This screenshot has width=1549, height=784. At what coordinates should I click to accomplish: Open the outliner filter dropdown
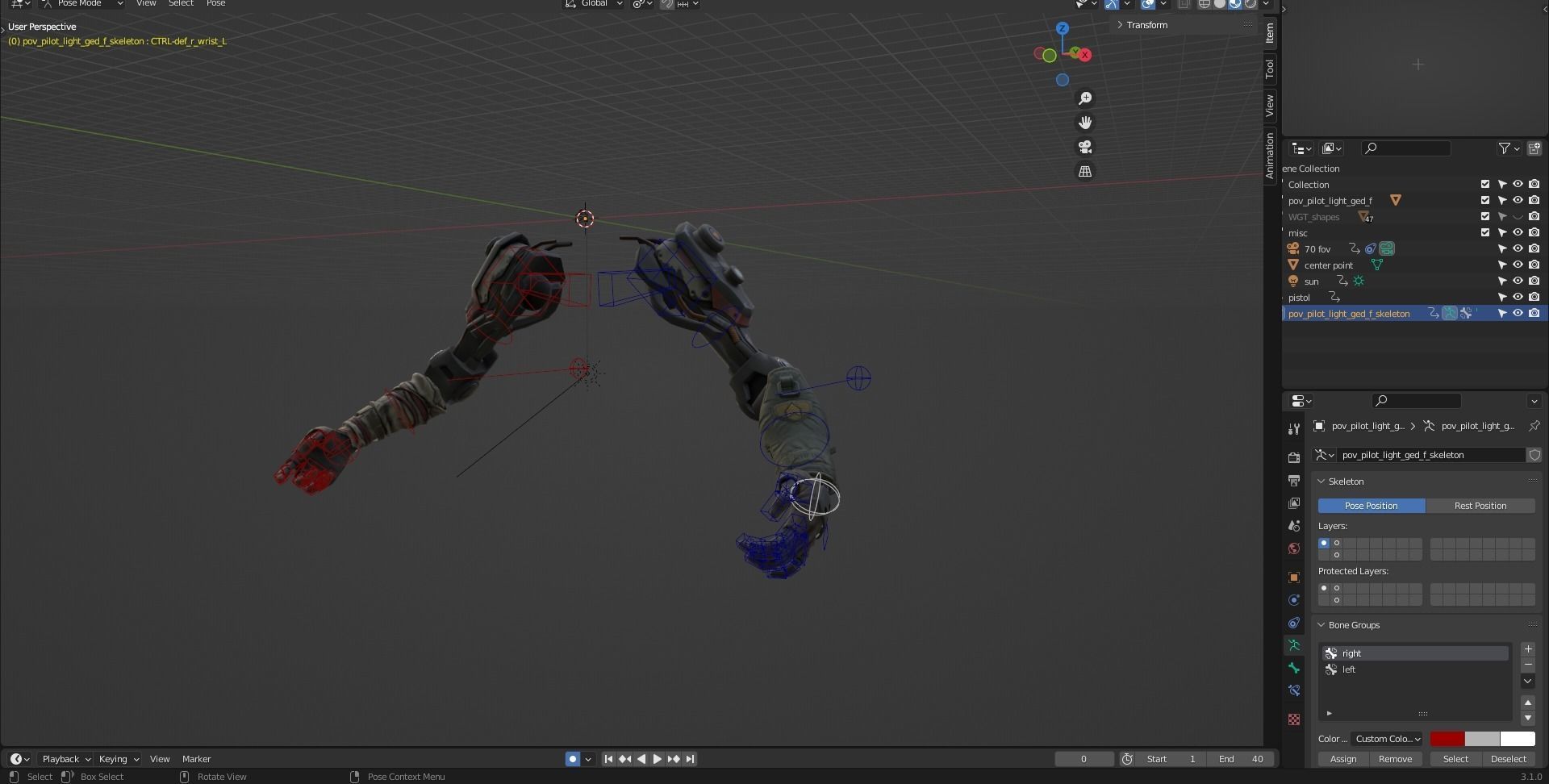pos(1509,148)
